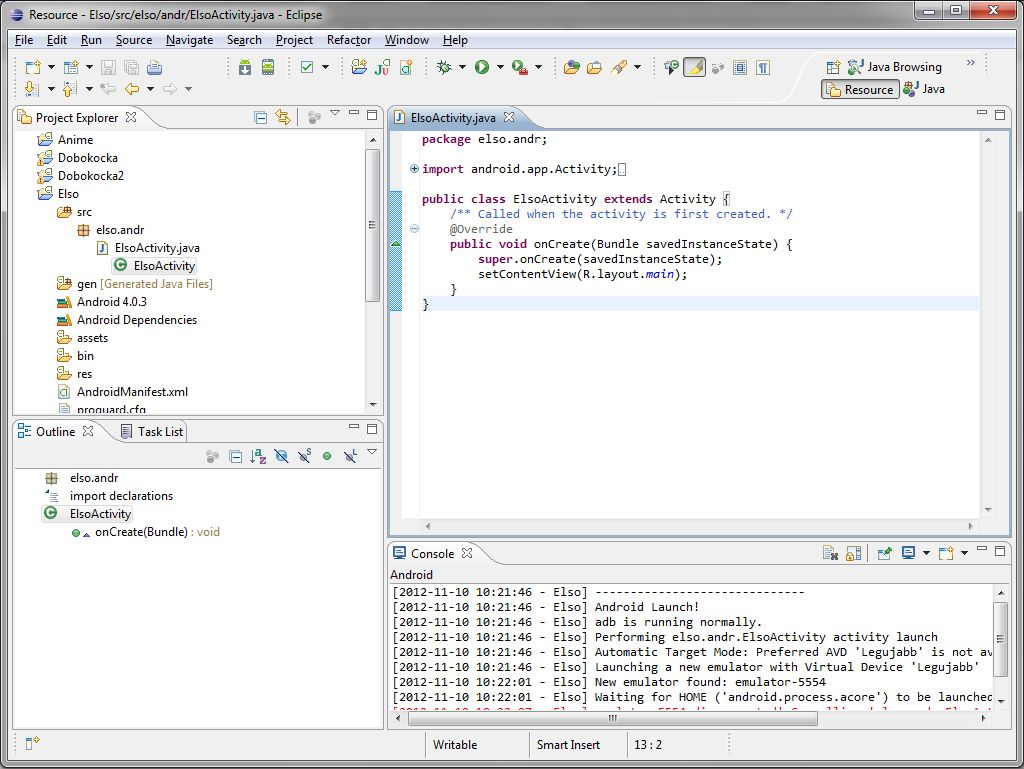This screenshot has width=1024, height=769.
Task: Click Console horizontal scrollbar thumb
Action: tap(613, 718)
